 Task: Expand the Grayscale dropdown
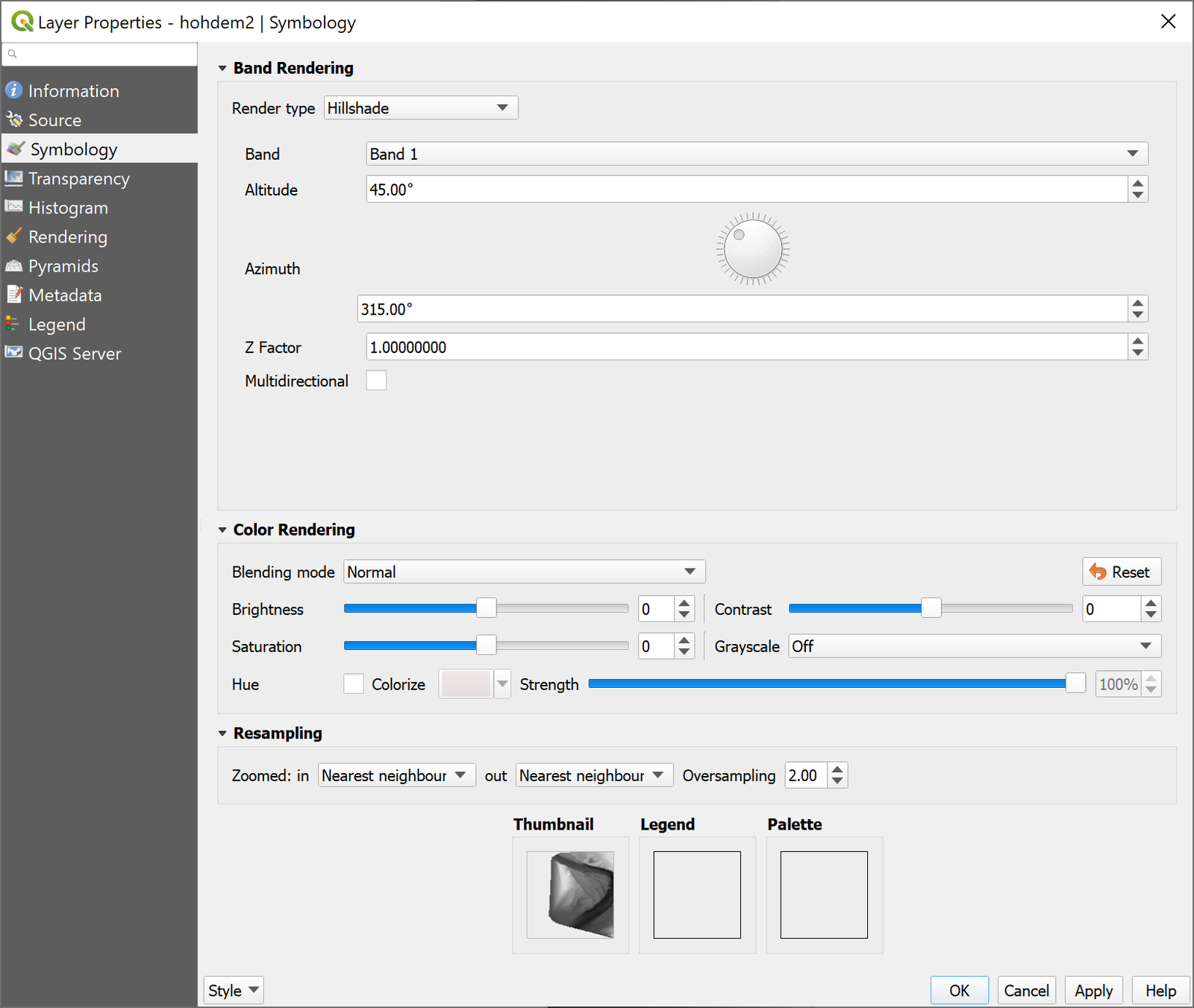tap(974, 646)
